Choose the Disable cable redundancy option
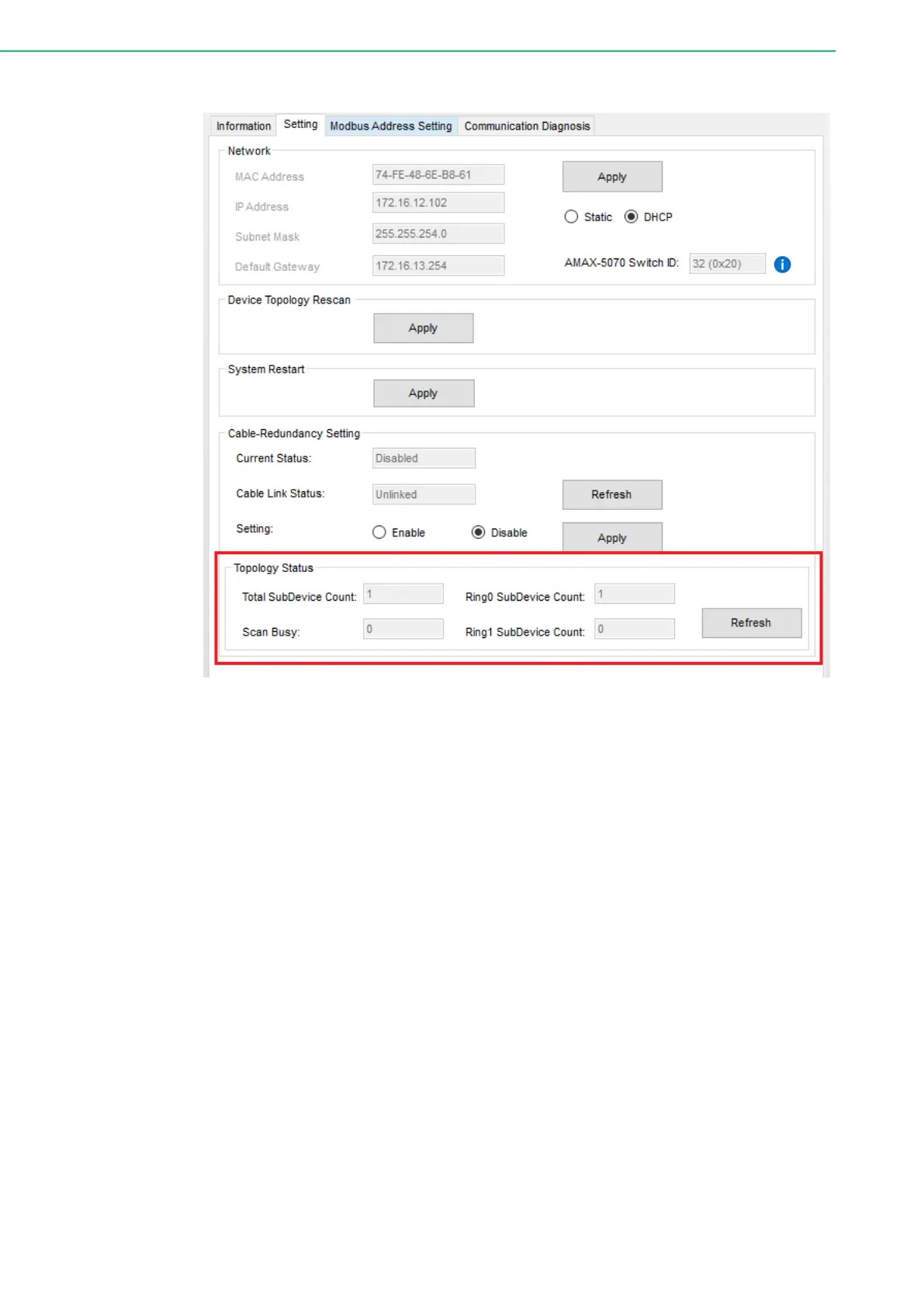The image size is (924, 1307). point(479,532)
